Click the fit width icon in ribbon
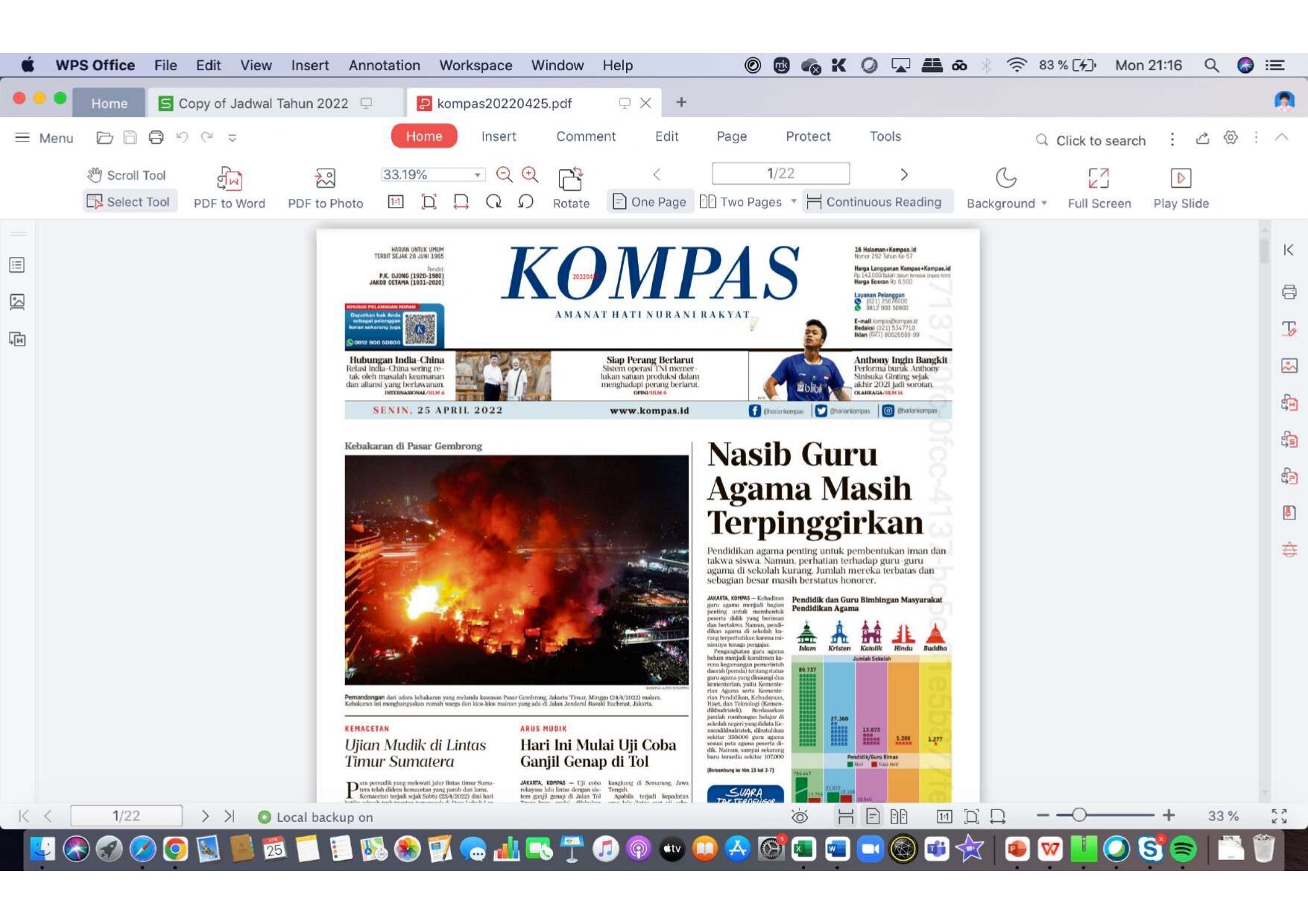1308x924 pixels. click(461, 202)
